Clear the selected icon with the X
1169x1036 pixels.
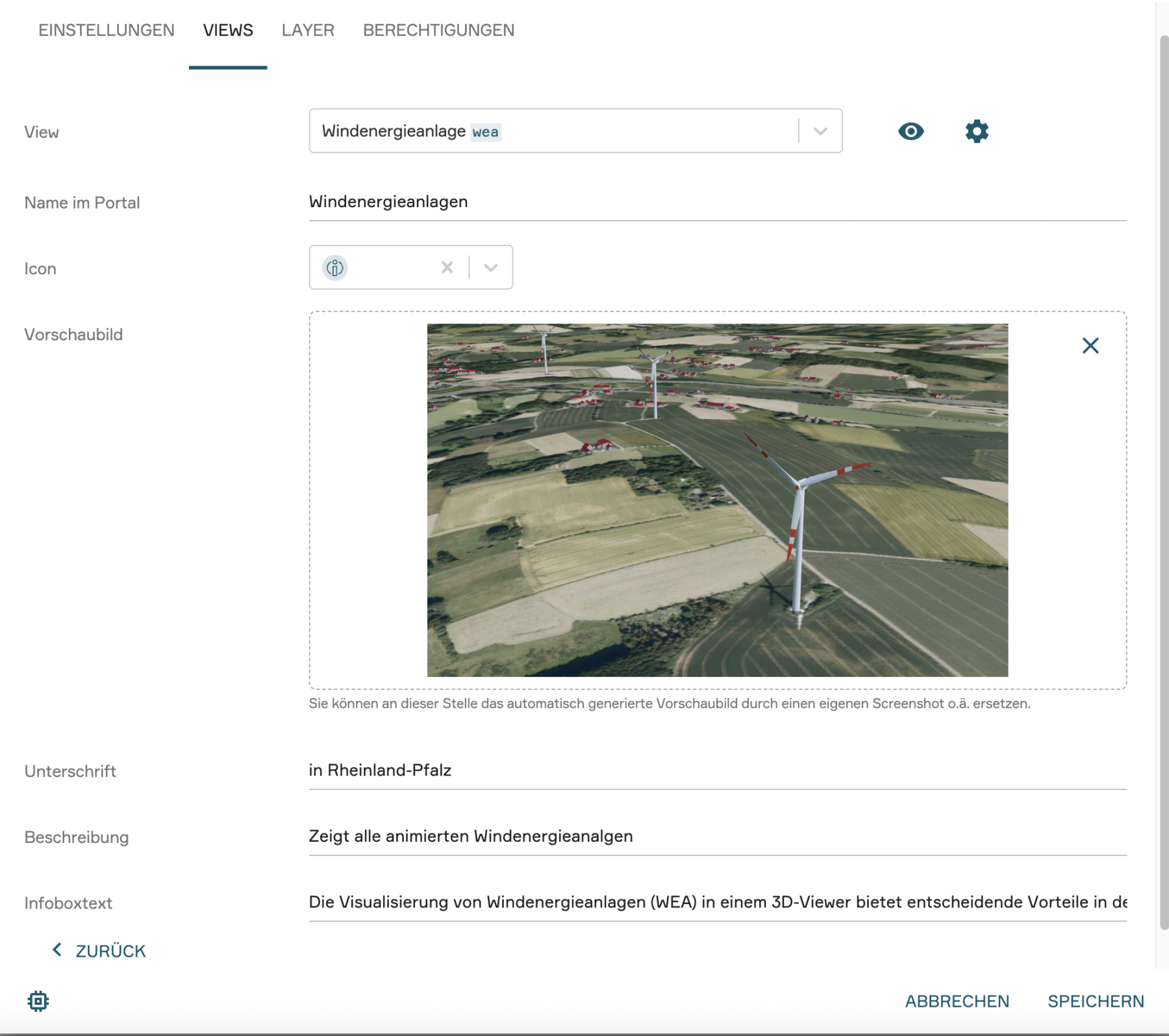pos(447,268)
